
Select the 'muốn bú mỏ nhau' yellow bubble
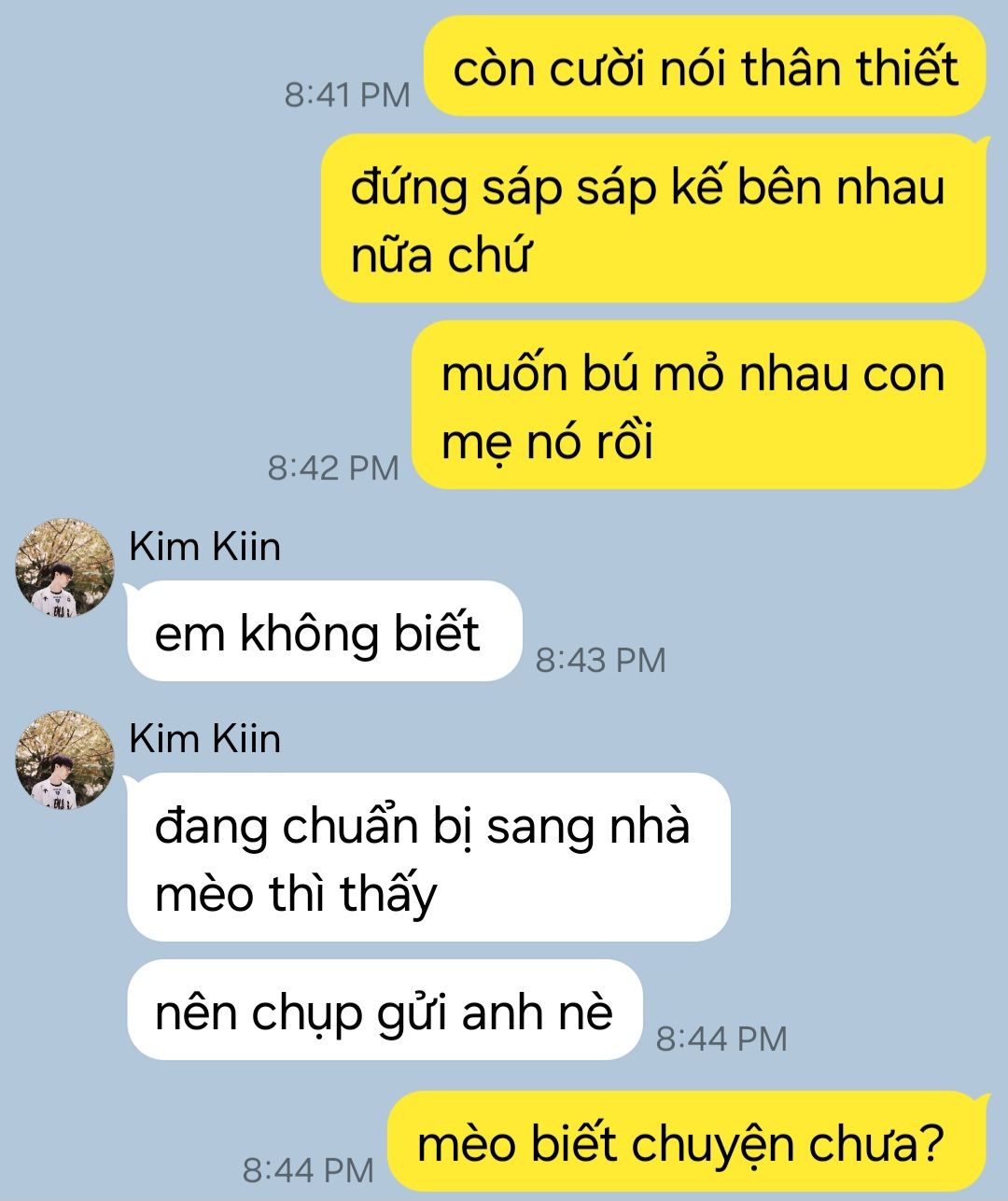tap(699, 405)
